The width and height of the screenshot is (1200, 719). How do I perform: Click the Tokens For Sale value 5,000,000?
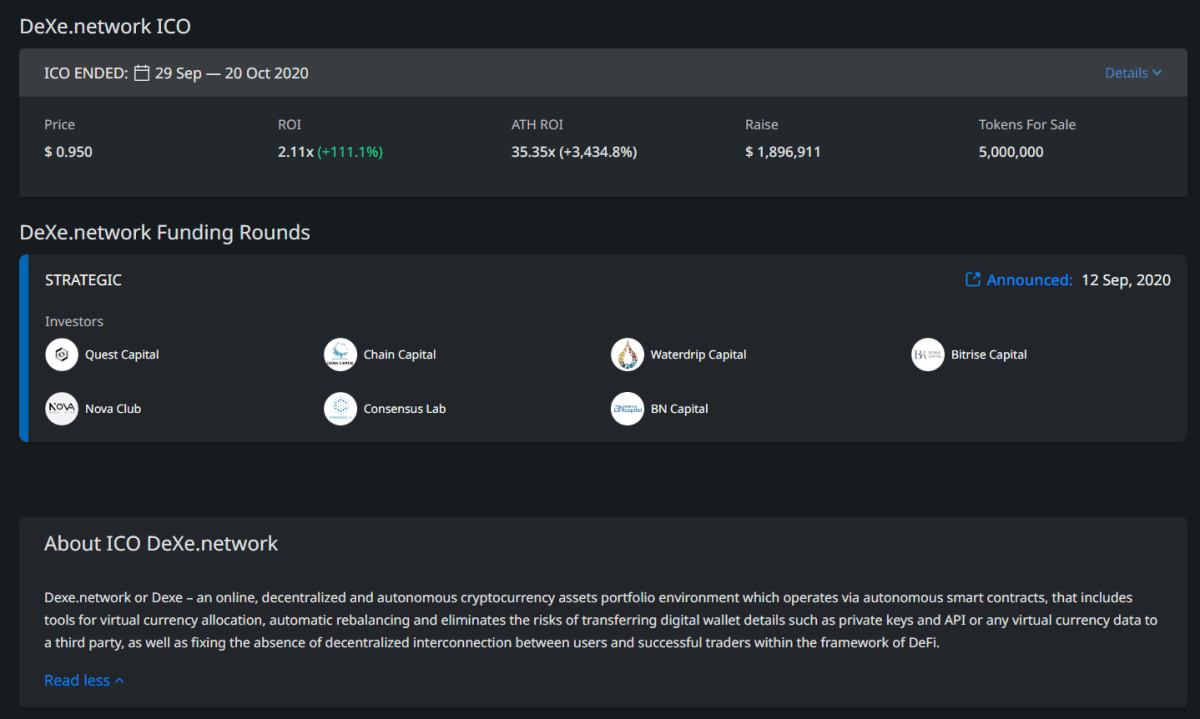point(1011,152)
